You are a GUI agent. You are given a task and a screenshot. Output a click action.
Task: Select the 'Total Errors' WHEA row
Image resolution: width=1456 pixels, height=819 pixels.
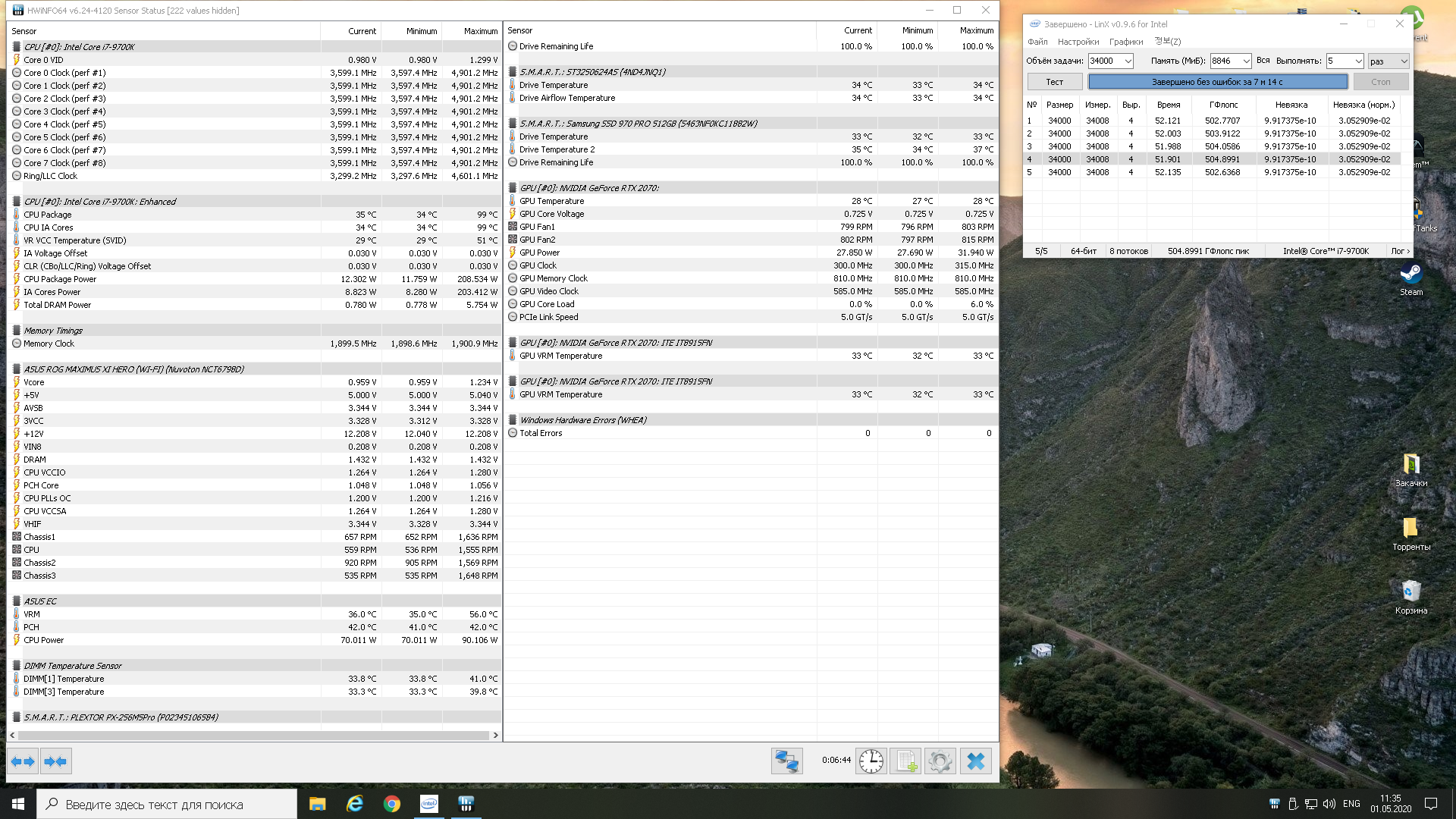coord(751,433)
